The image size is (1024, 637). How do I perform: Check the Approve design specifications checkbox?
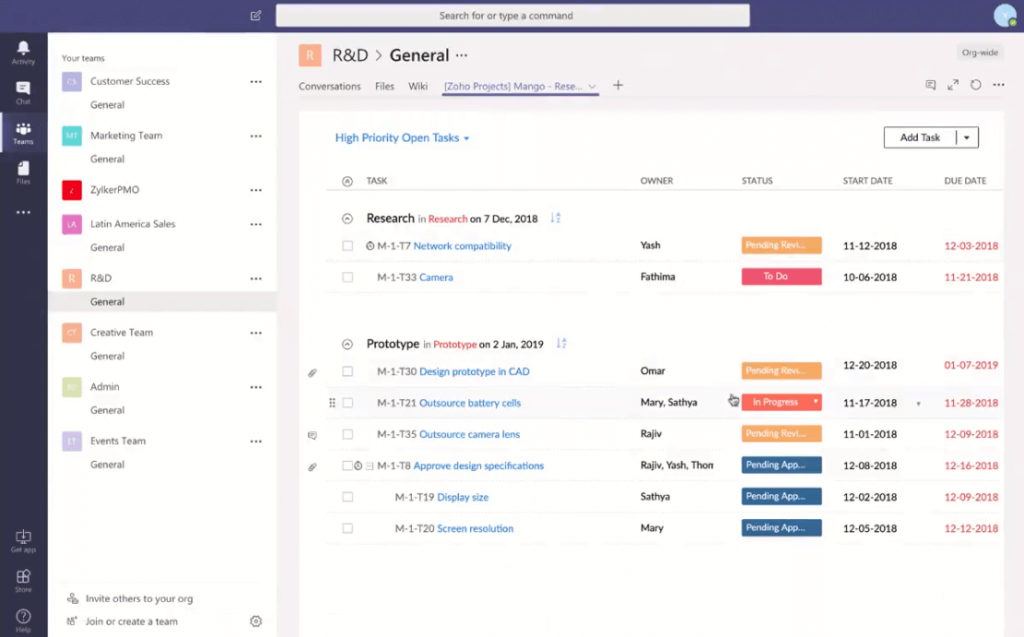[x=347, y=466]
